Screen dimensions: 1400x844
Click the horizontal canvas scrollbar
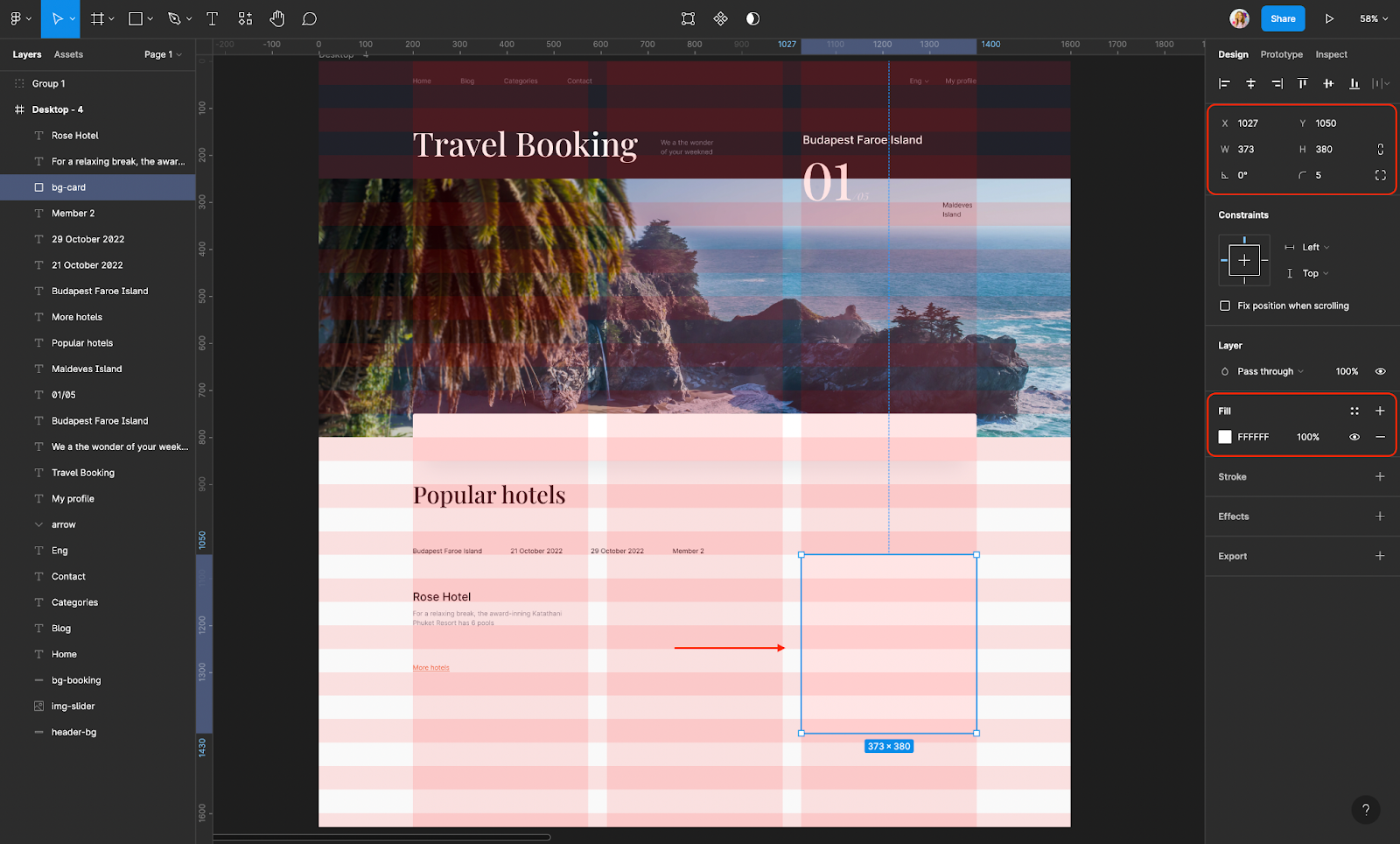pos(381,837)
